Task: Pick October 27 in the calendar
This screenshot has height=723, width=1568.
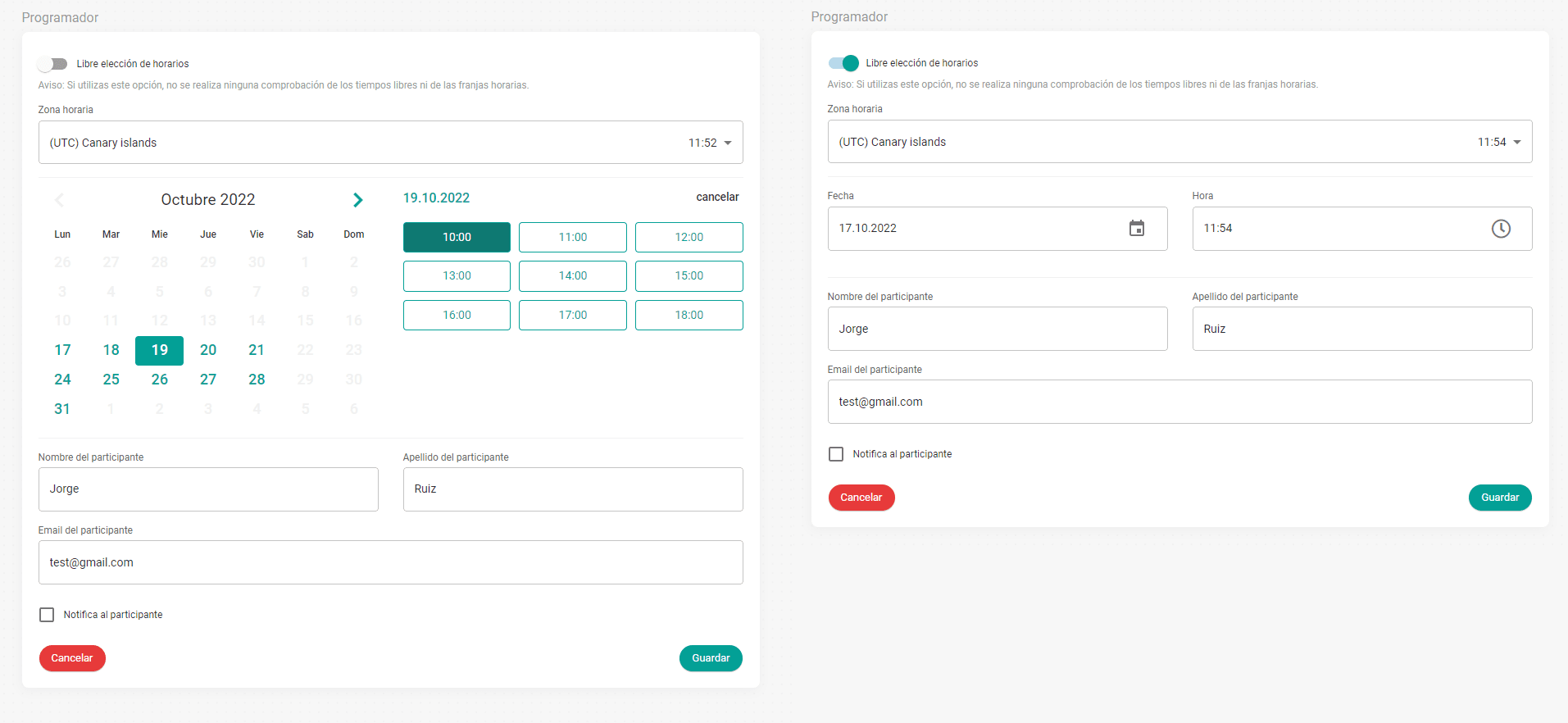Action: pyautogui.click(x=208, y=380)
